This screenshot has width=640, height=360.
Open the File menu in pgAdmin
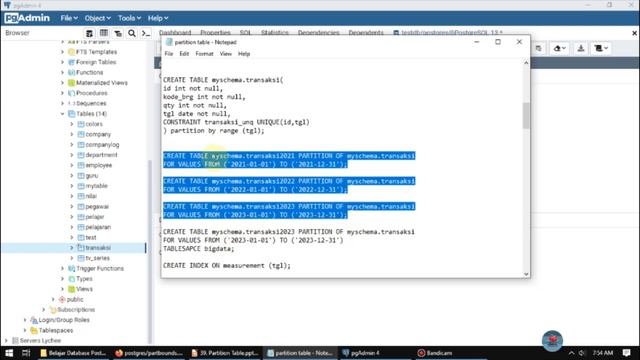coord(69,18)
